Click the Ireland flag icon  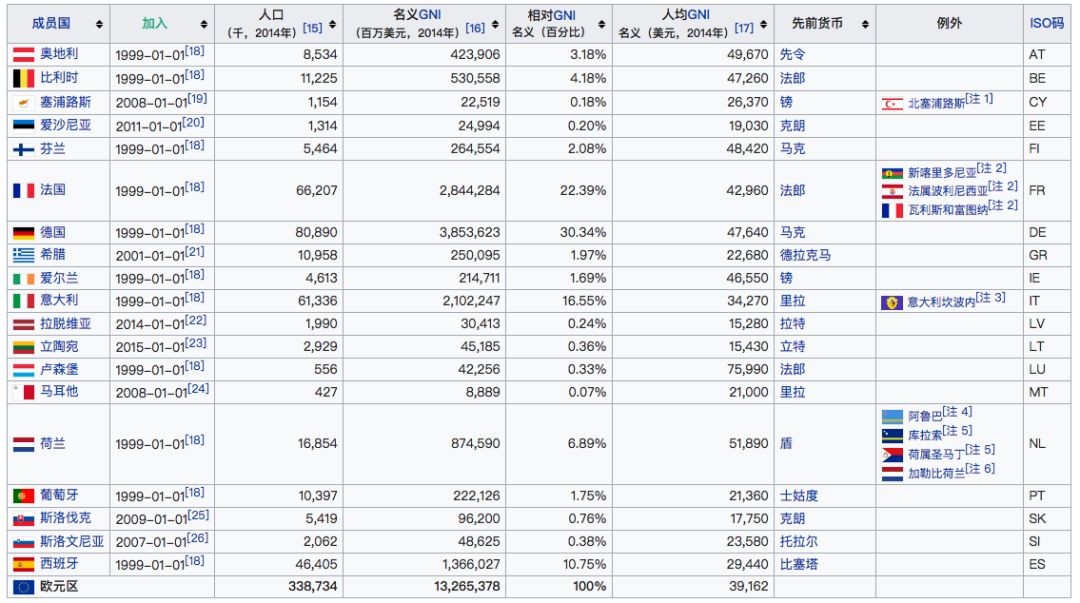pyautogui.click(x=23, y=278)
